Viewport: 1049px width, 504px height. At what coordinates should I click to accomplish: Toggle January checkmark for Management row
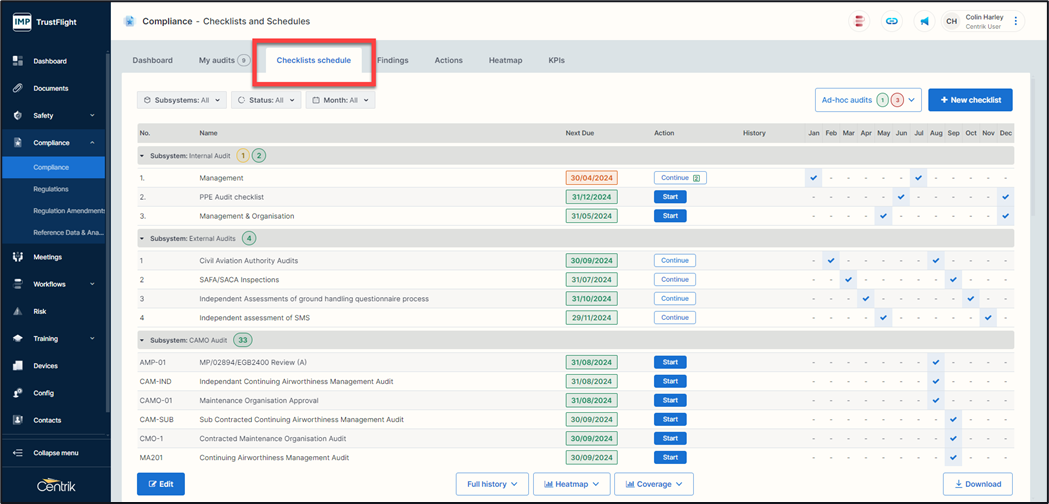[x=814, y=178]
